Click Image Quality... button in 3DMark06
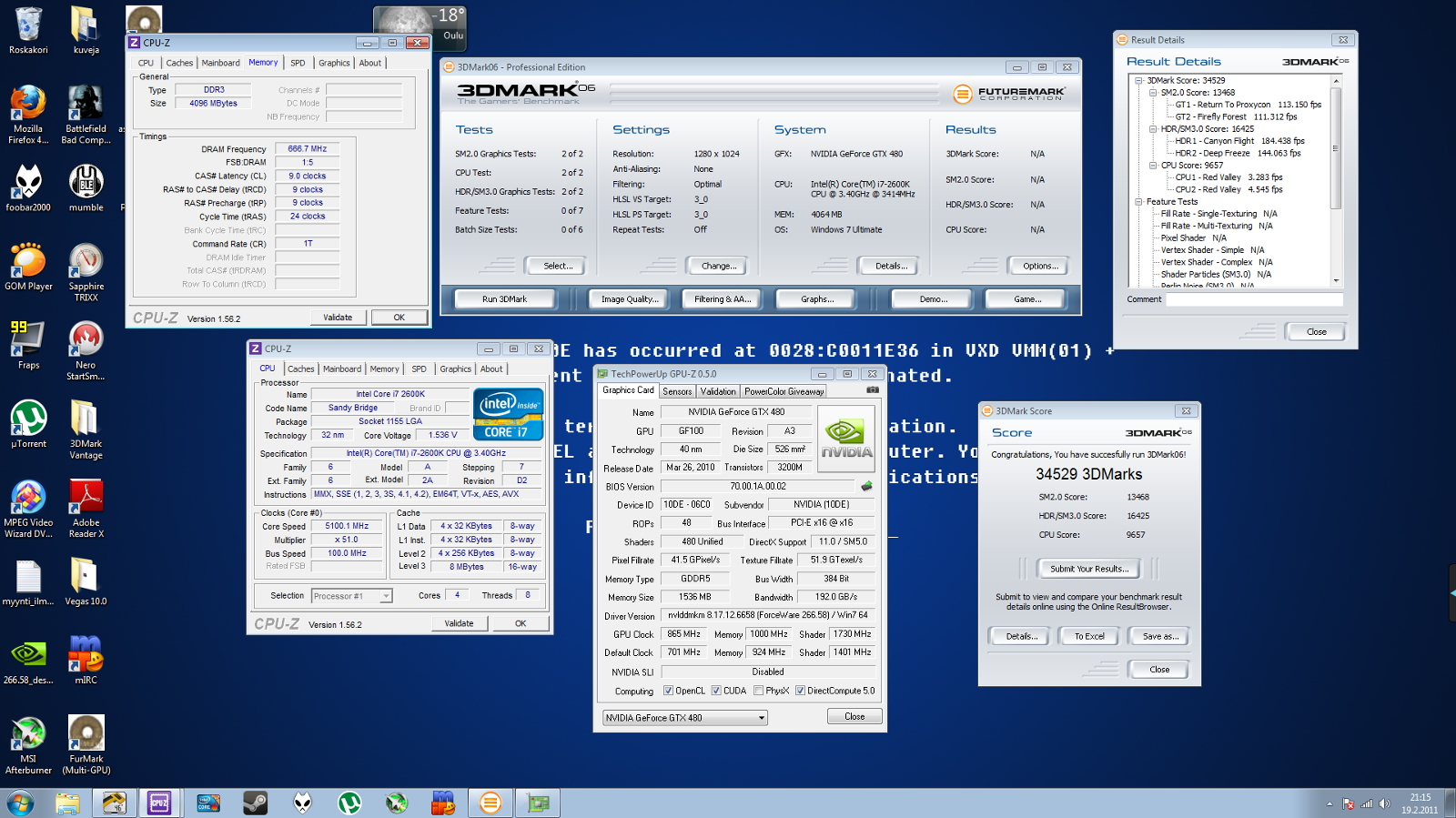The height and width of the screenshot is (818, 1456). 630,299
